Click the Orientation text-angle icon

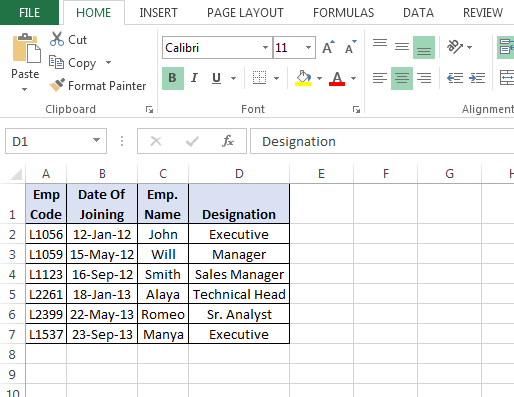point(455,47)
